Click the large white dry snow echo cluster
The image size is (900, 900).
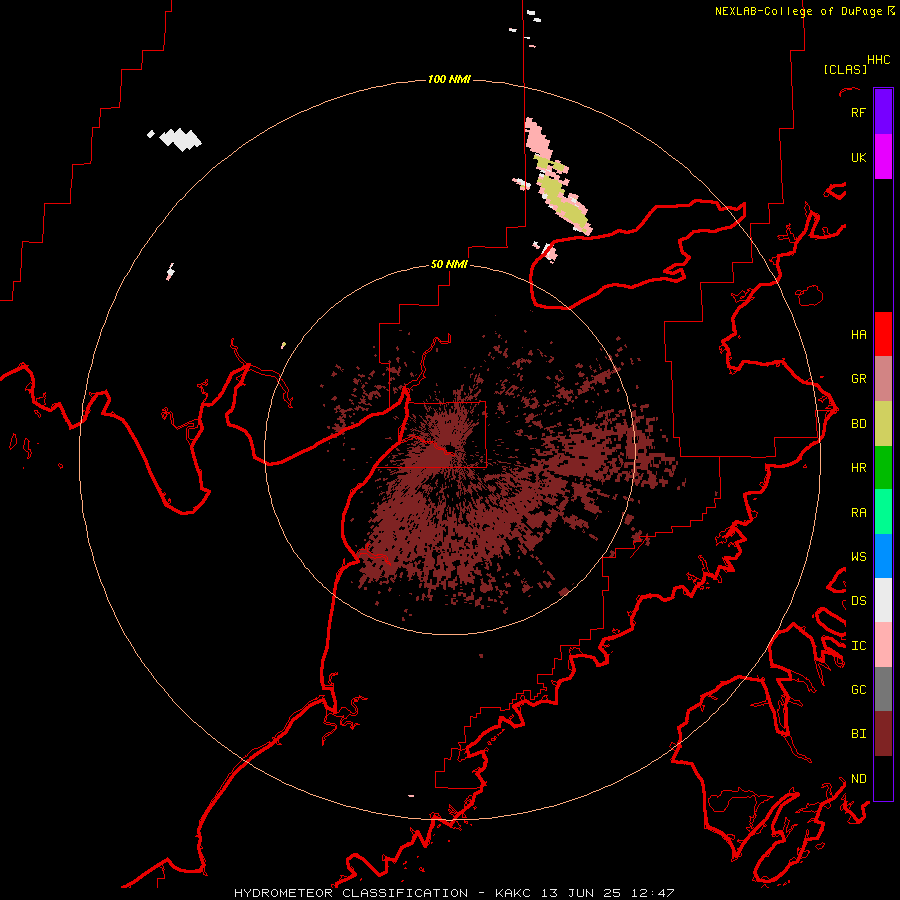[x=180, y=139]
